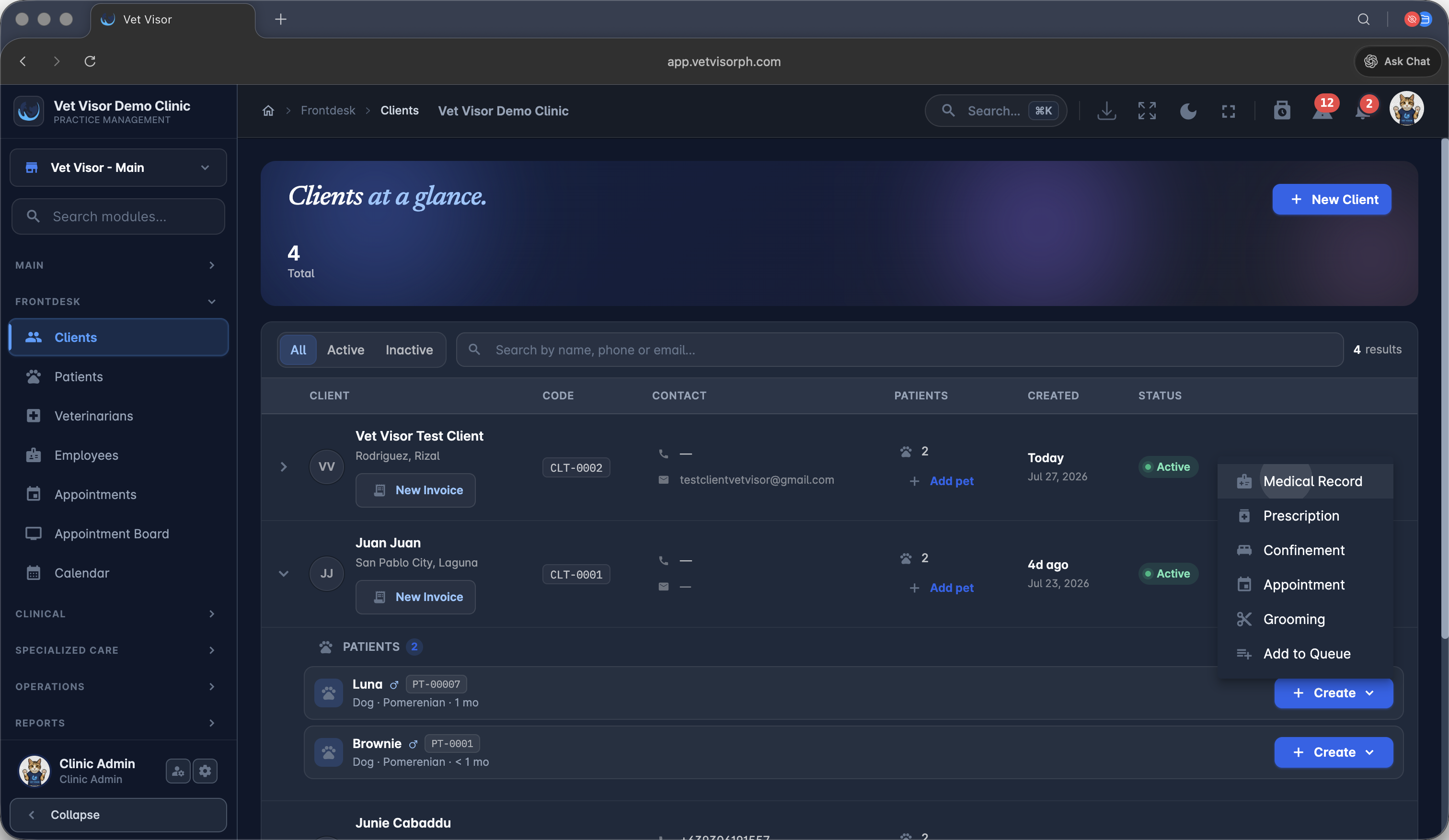
Task: Open the Ask Chat button
Action: (x=1397, y=61)
